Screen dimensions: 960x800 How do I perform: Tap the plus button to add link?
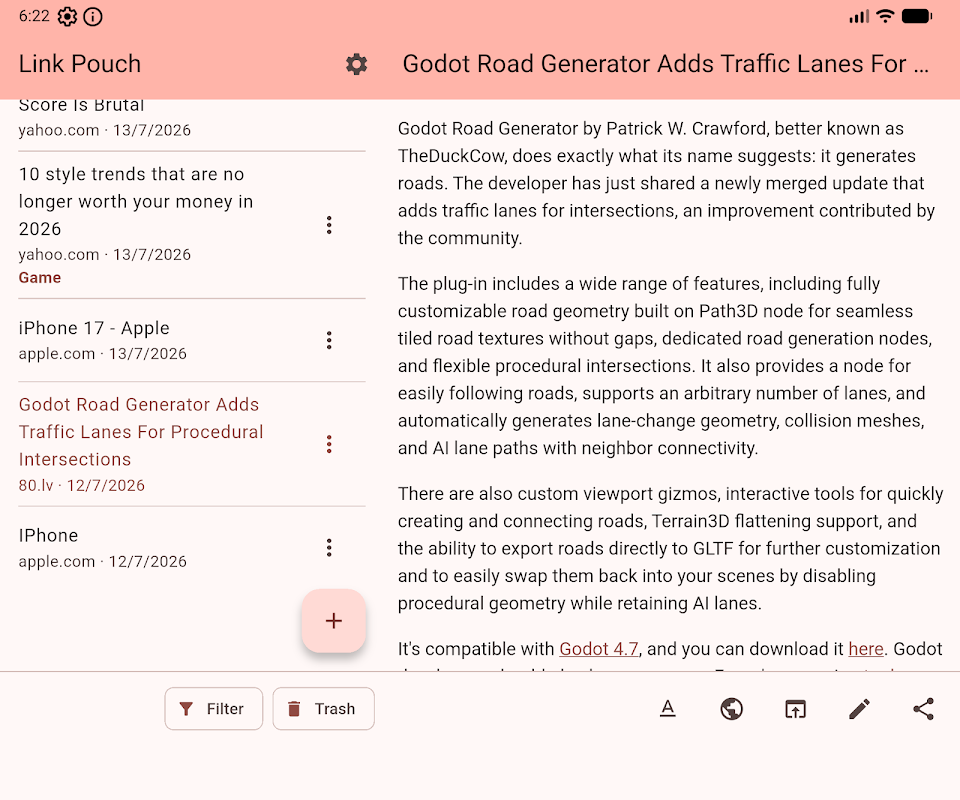click(x=334, y=621)
